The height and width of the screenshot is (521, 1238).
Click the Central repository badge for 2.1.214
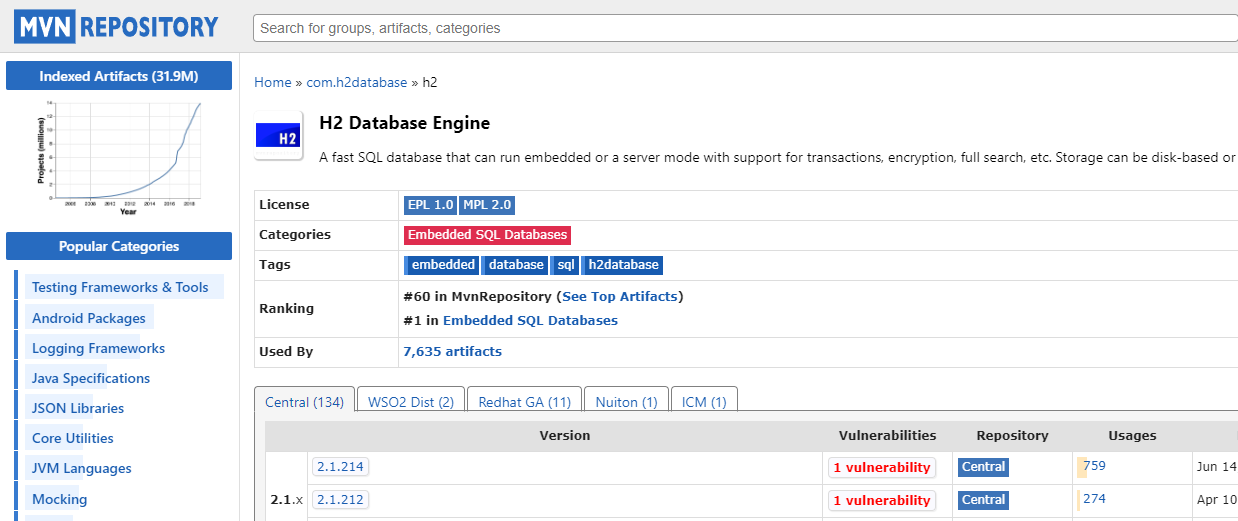(983, 467)
